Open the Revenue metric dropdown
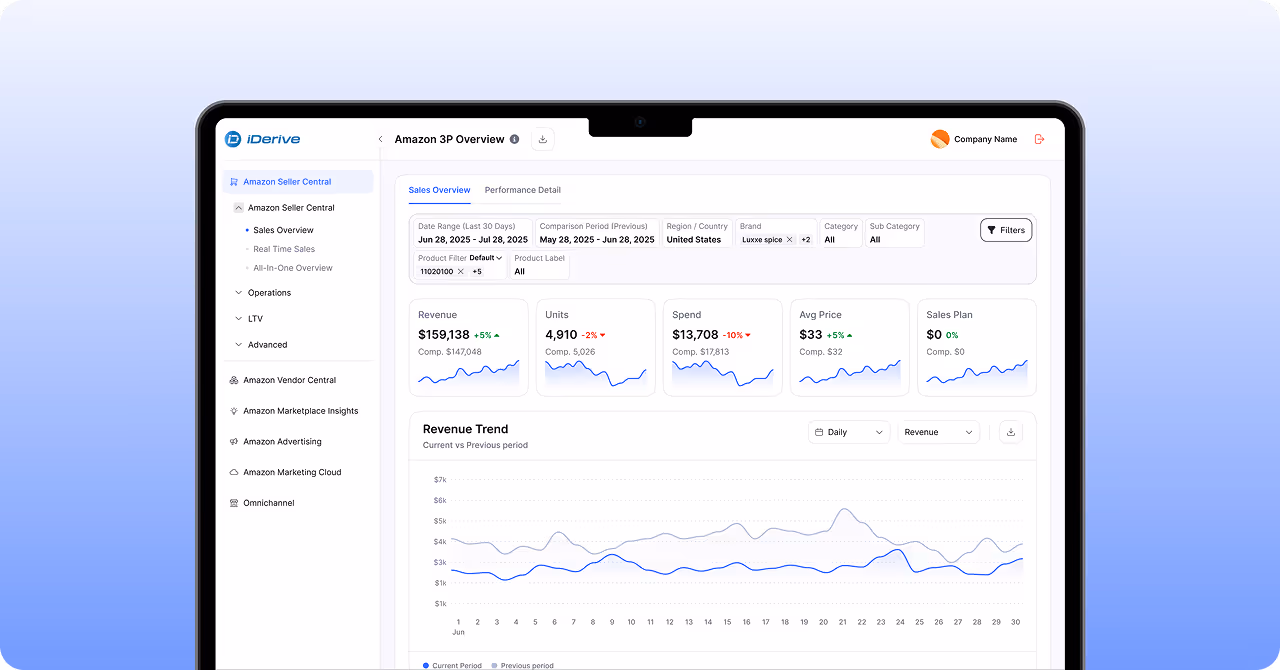This screenshot has height=670, width=1280. (x=938, y=432)
